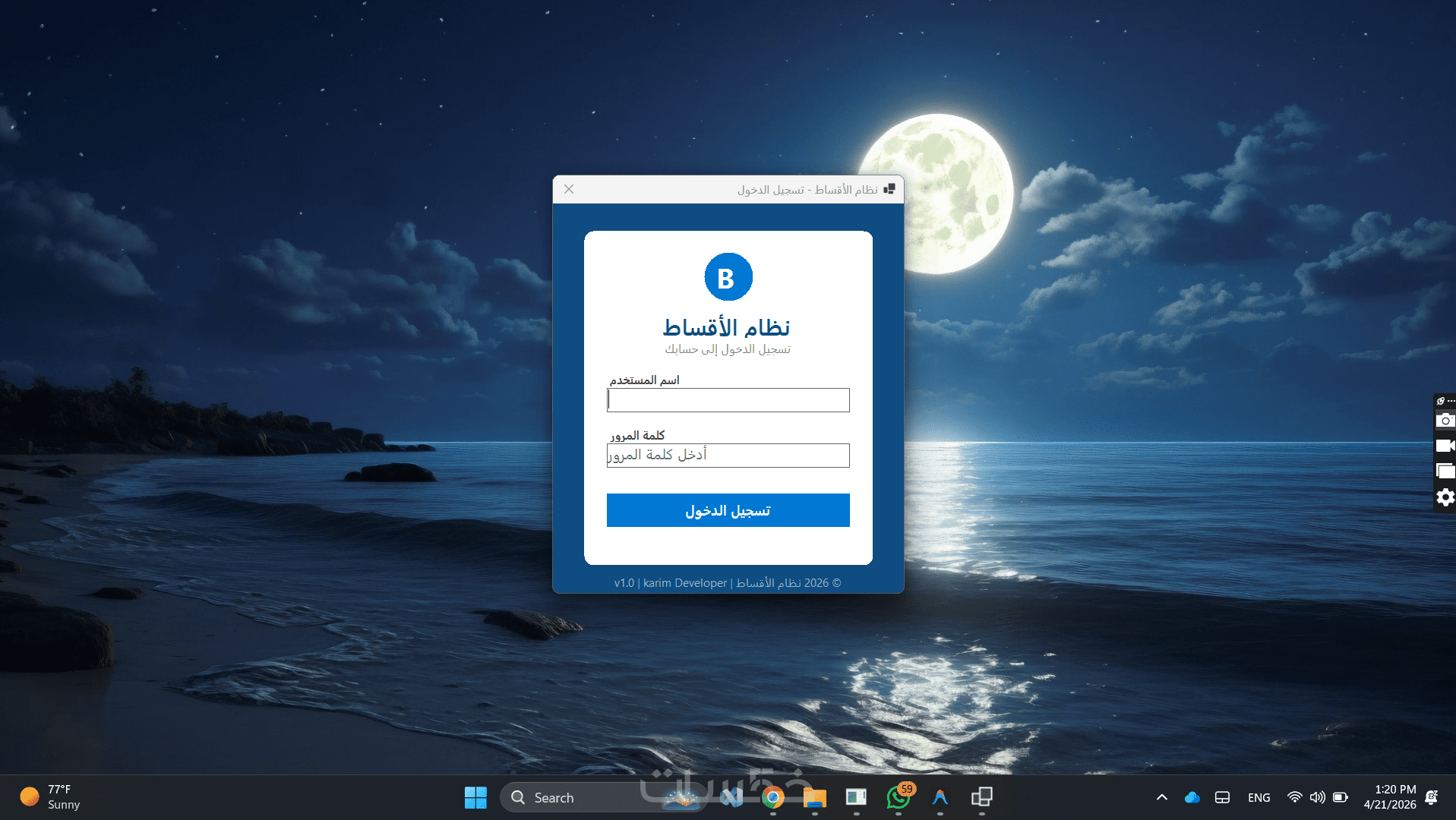This screenshot has width=1456, height=820.
Task: Click the touchpad icon in system tray
Action: tap(1222, 797)
